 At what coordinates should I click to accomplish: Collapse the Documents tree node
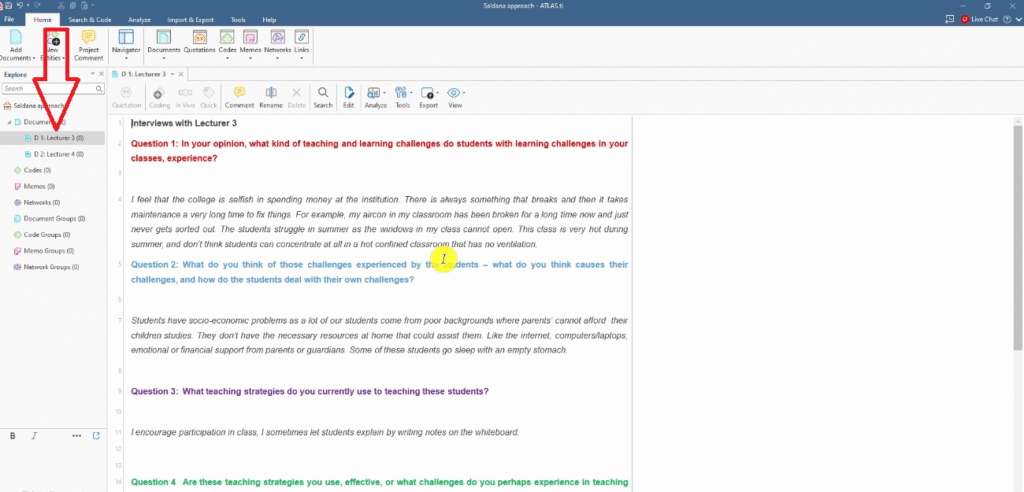[9, 122]
